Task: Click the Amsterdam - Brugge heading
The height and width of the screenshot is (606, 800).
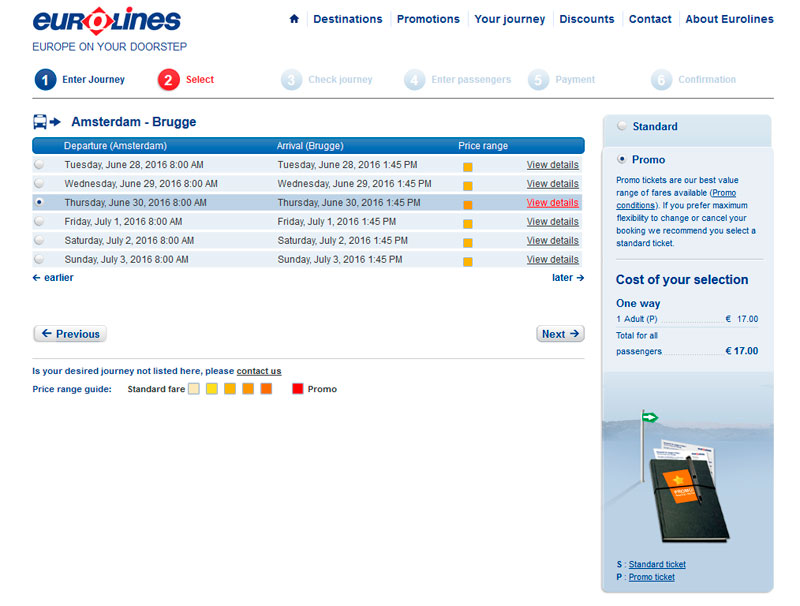Action: tap(134, 122)
